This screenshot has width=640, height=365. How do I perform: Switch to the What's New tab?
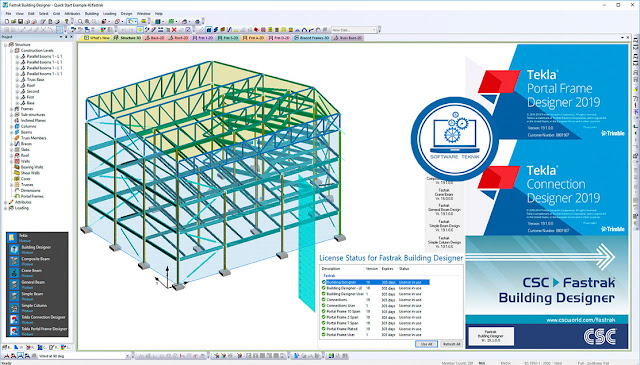coord(97,38)
